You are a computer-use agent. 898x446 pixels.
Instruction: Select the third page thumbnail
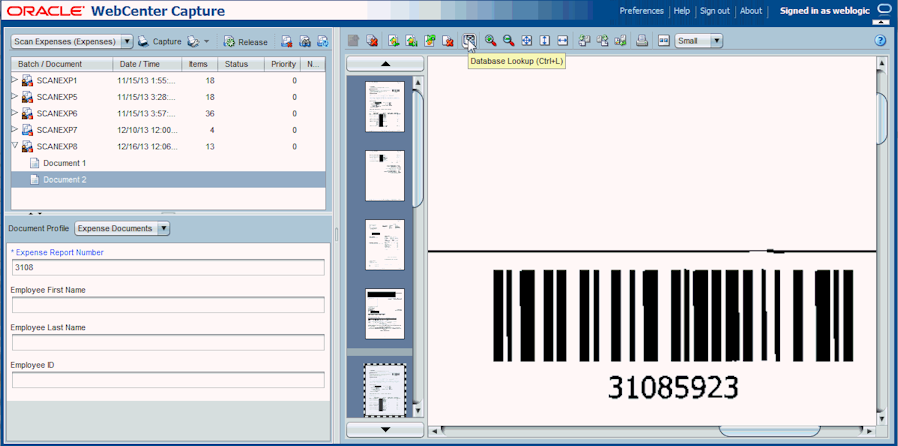[x=385, y=245]
